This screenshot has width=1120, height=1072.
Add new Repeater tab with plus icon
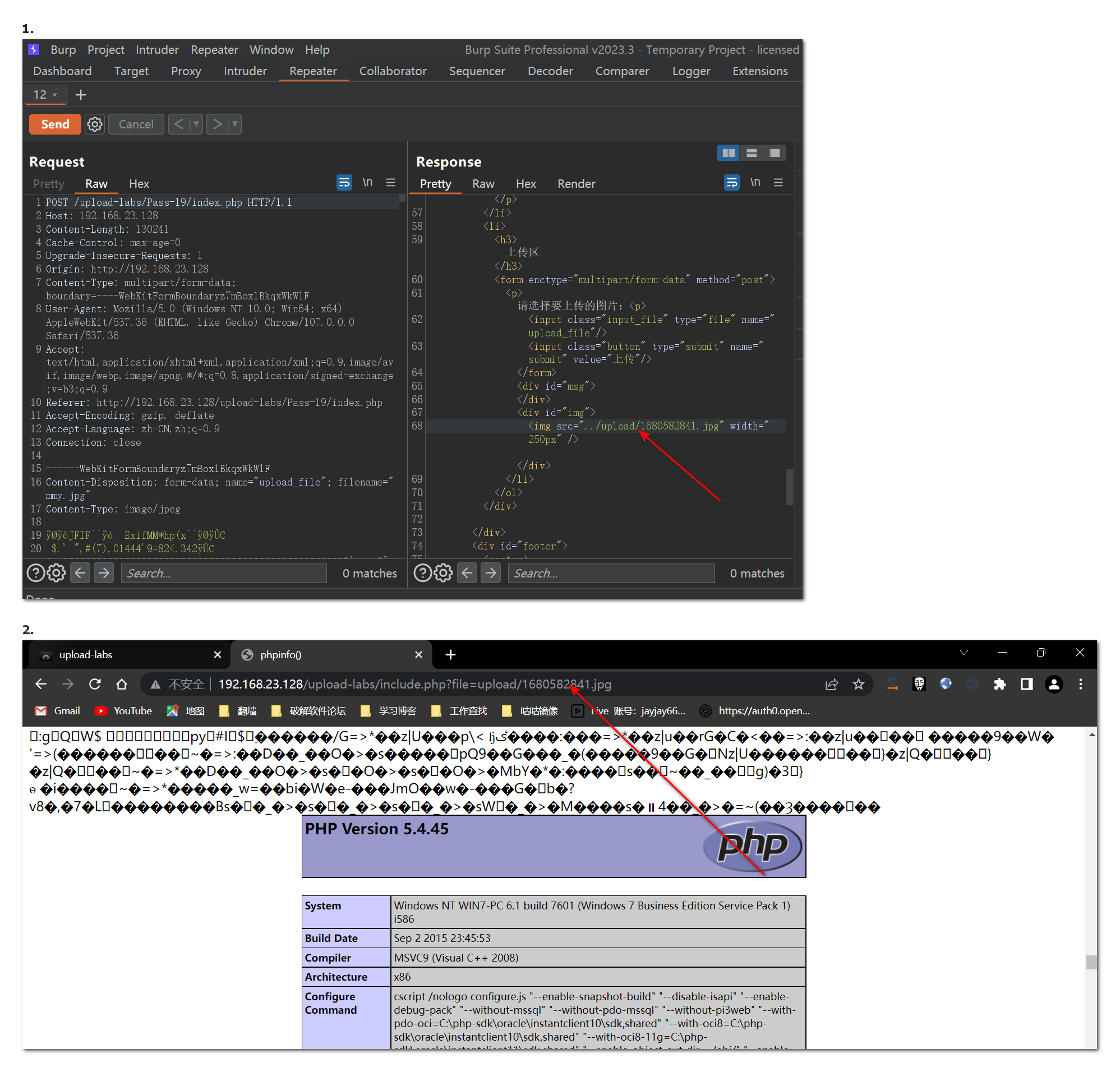(81, 95)
